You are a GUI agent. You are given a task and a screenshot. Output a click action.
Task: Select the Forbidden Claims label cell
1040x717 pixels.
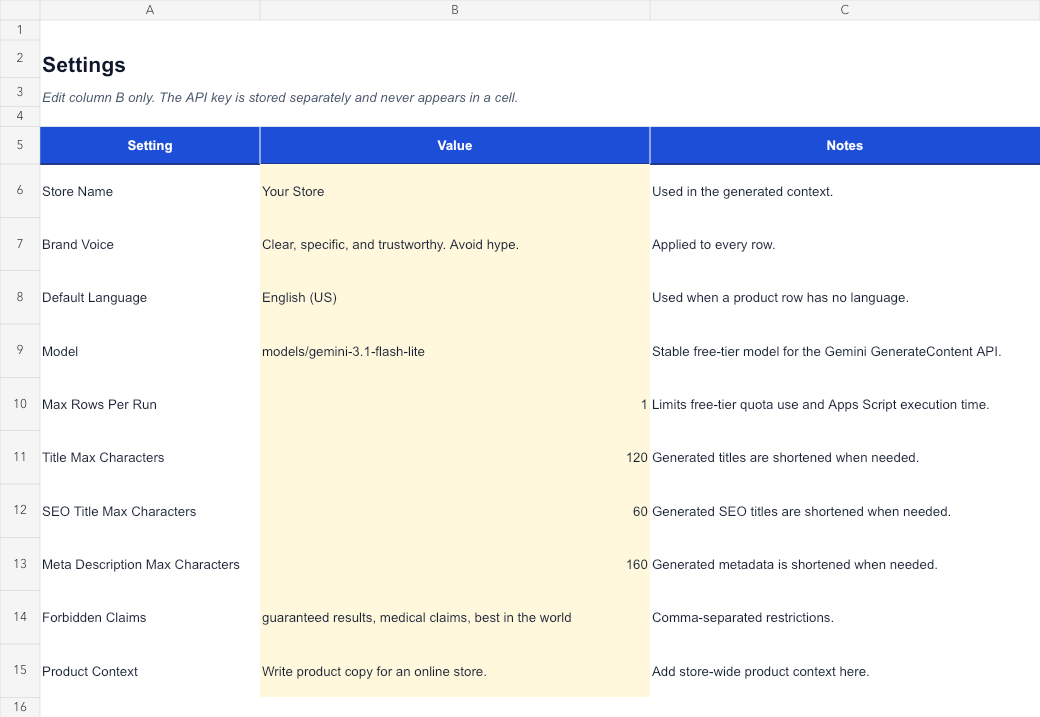click(150, 617)
